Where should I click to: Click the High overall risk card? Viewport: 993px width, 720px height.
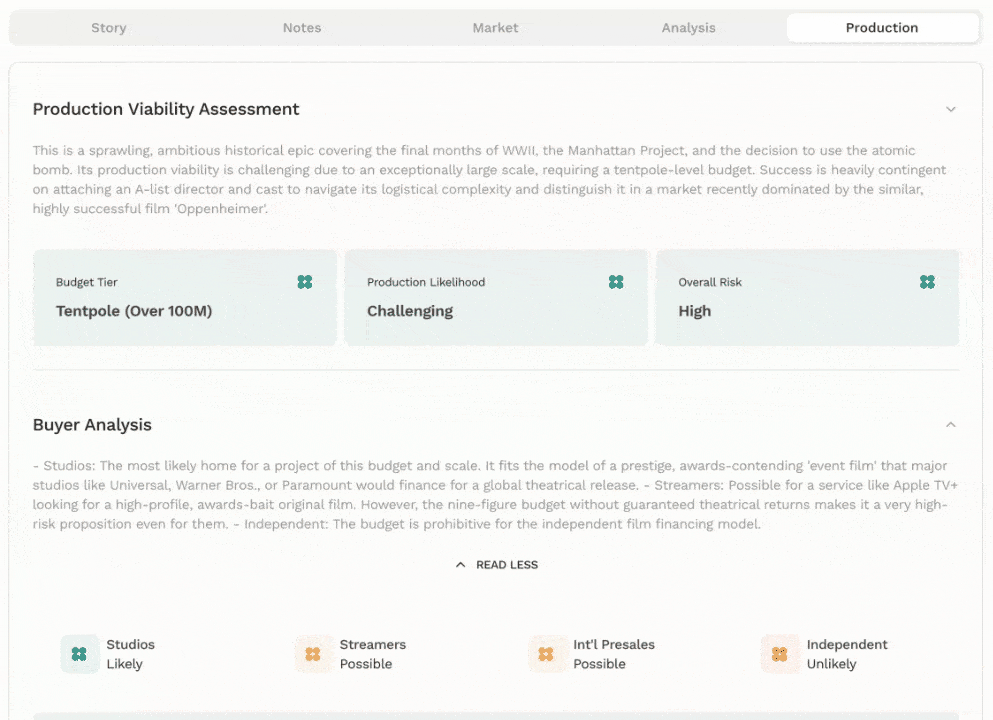(x=806, y=299)
